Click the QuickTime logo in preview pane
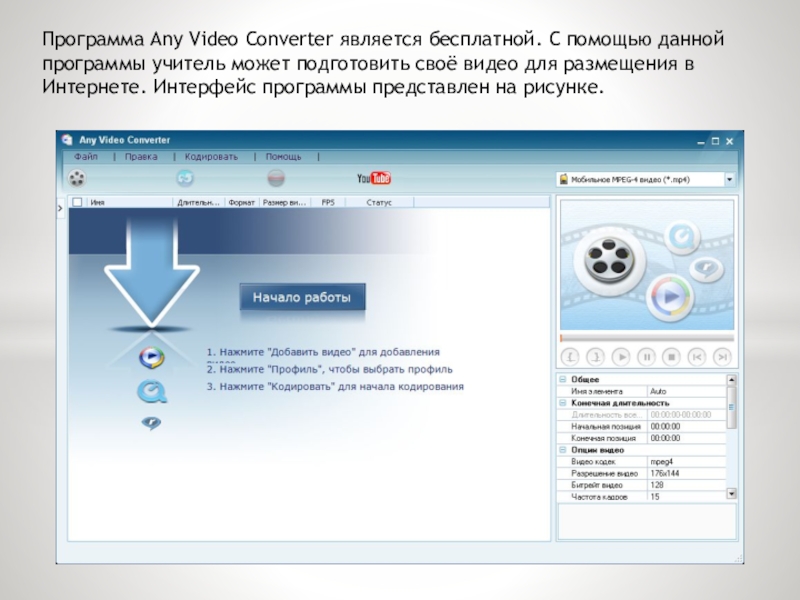Image resolution: width=800 pixels, height=600 pixels. 682,237
